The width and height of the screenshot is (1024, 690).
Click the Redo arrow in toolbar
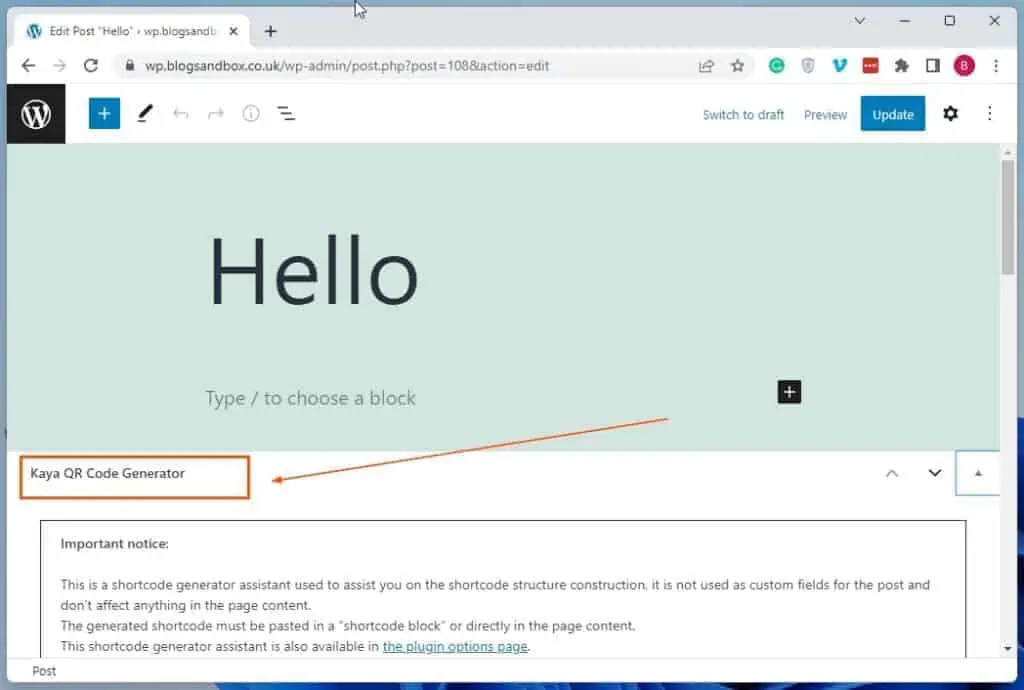pyautogui.click(x=216, y=114)
